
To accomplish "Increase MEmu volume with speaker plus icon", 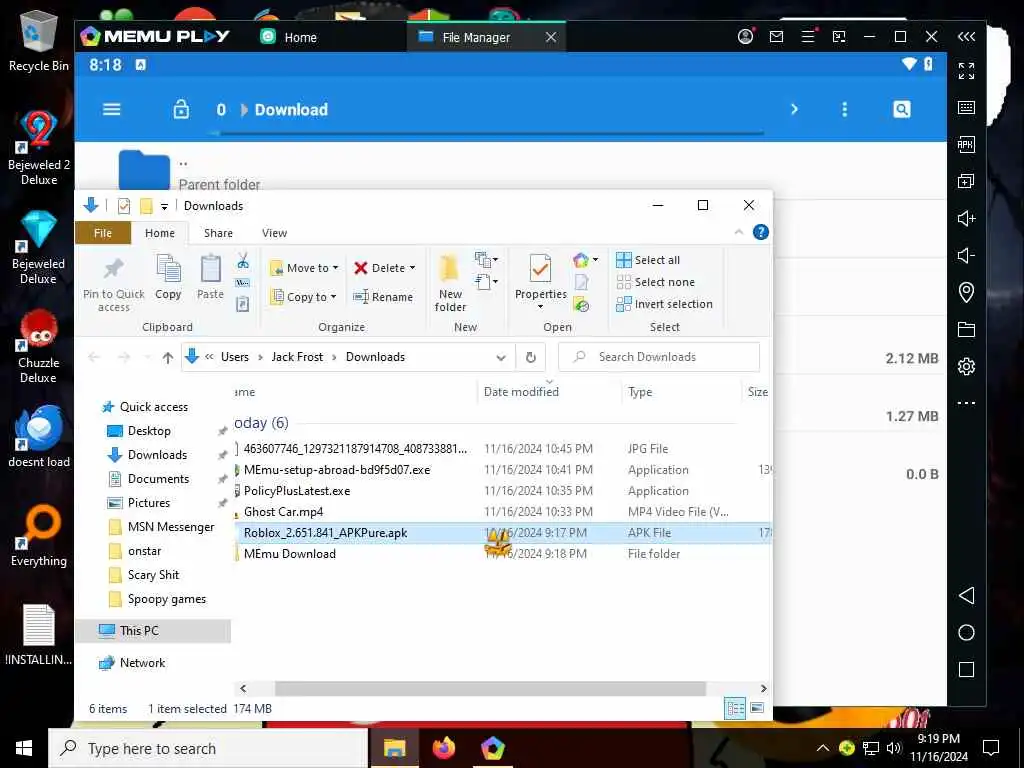I will point(966,218).
